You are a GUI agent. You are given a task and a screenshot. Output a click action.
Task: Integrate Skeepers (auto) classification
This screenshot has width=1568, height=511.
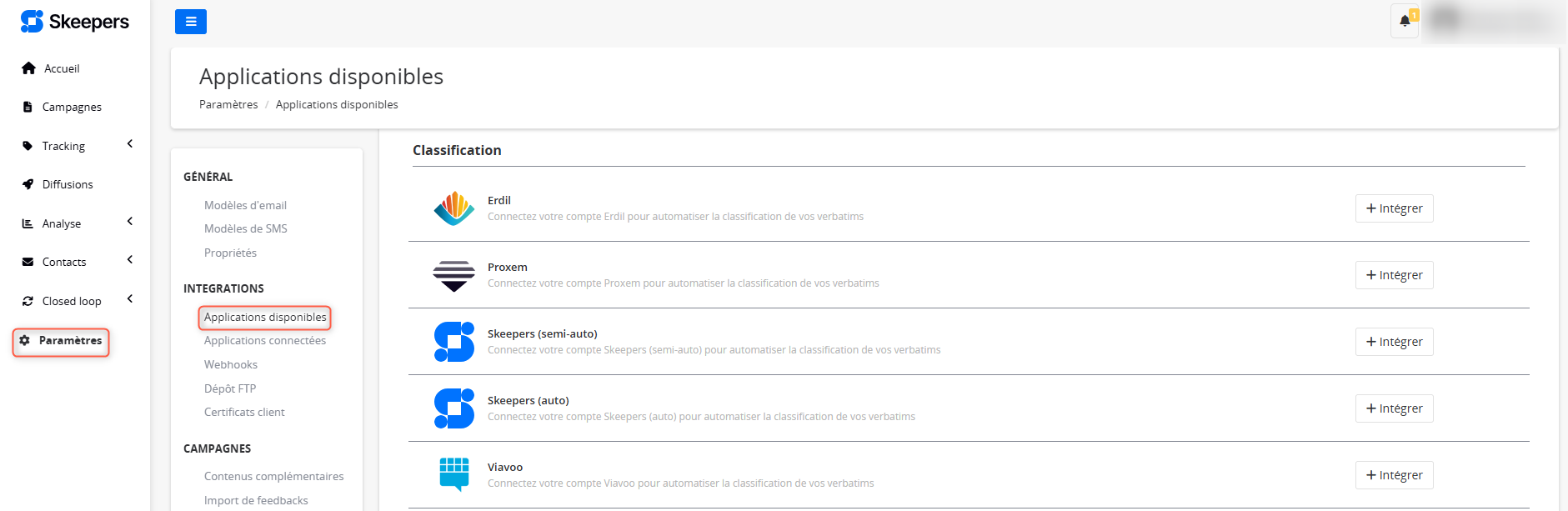1394,408
